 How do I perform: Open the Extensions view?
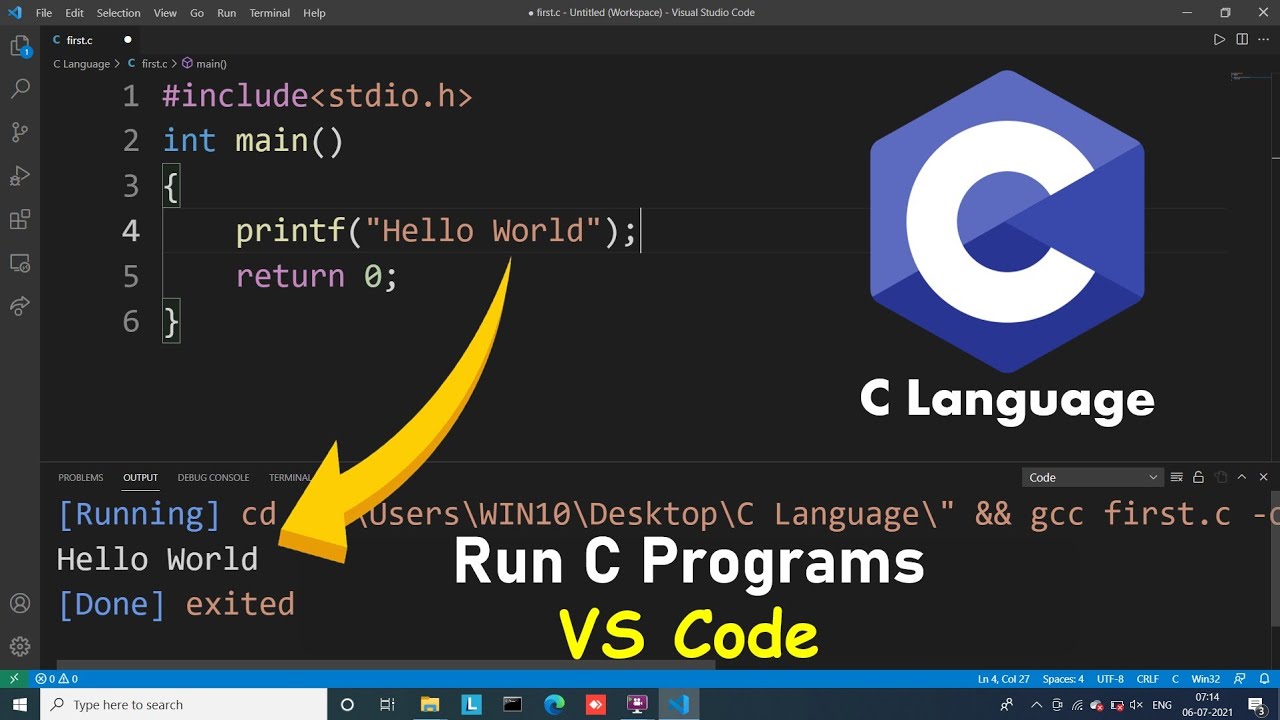[x=20, y=220]
